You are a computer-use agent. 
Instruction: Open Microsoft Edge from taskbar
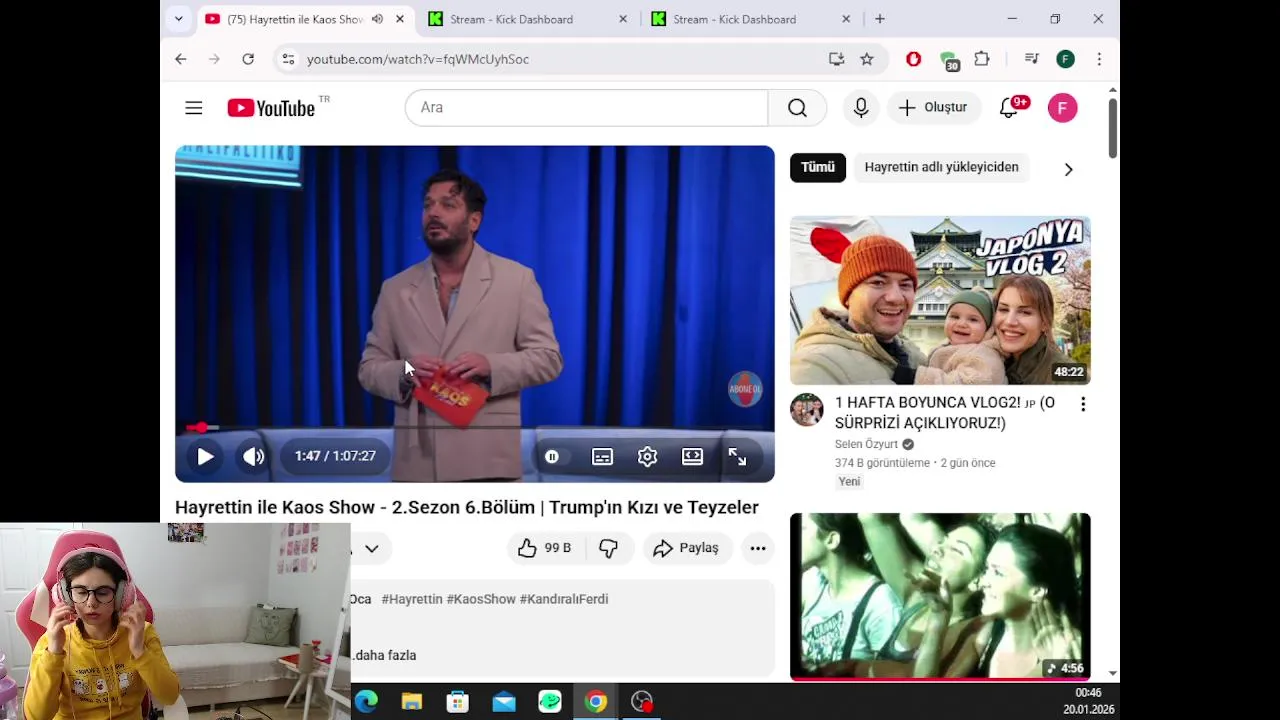(x=367, y=702)
